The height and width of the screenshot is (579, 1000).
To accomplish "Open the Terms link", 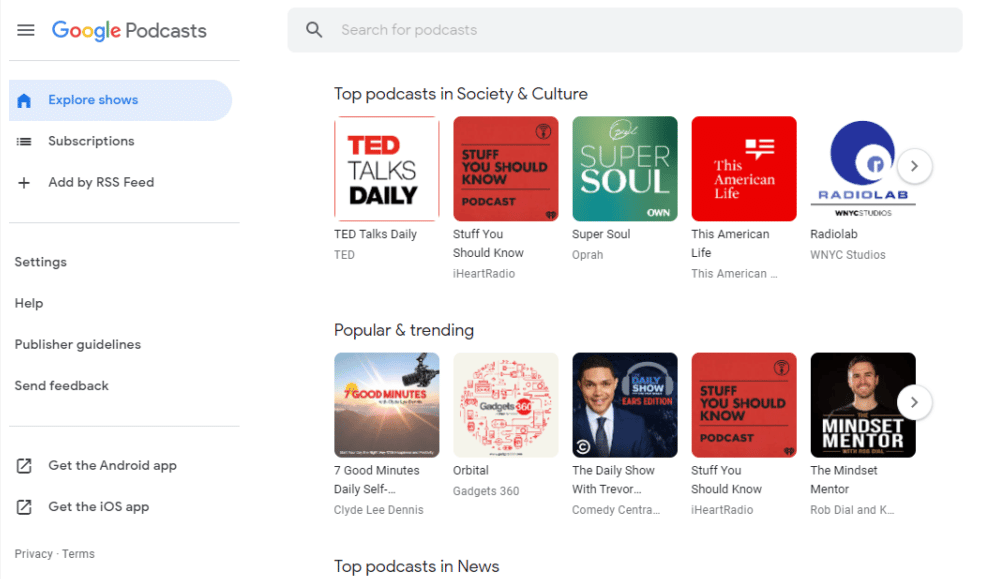I will tap(78, 553).
